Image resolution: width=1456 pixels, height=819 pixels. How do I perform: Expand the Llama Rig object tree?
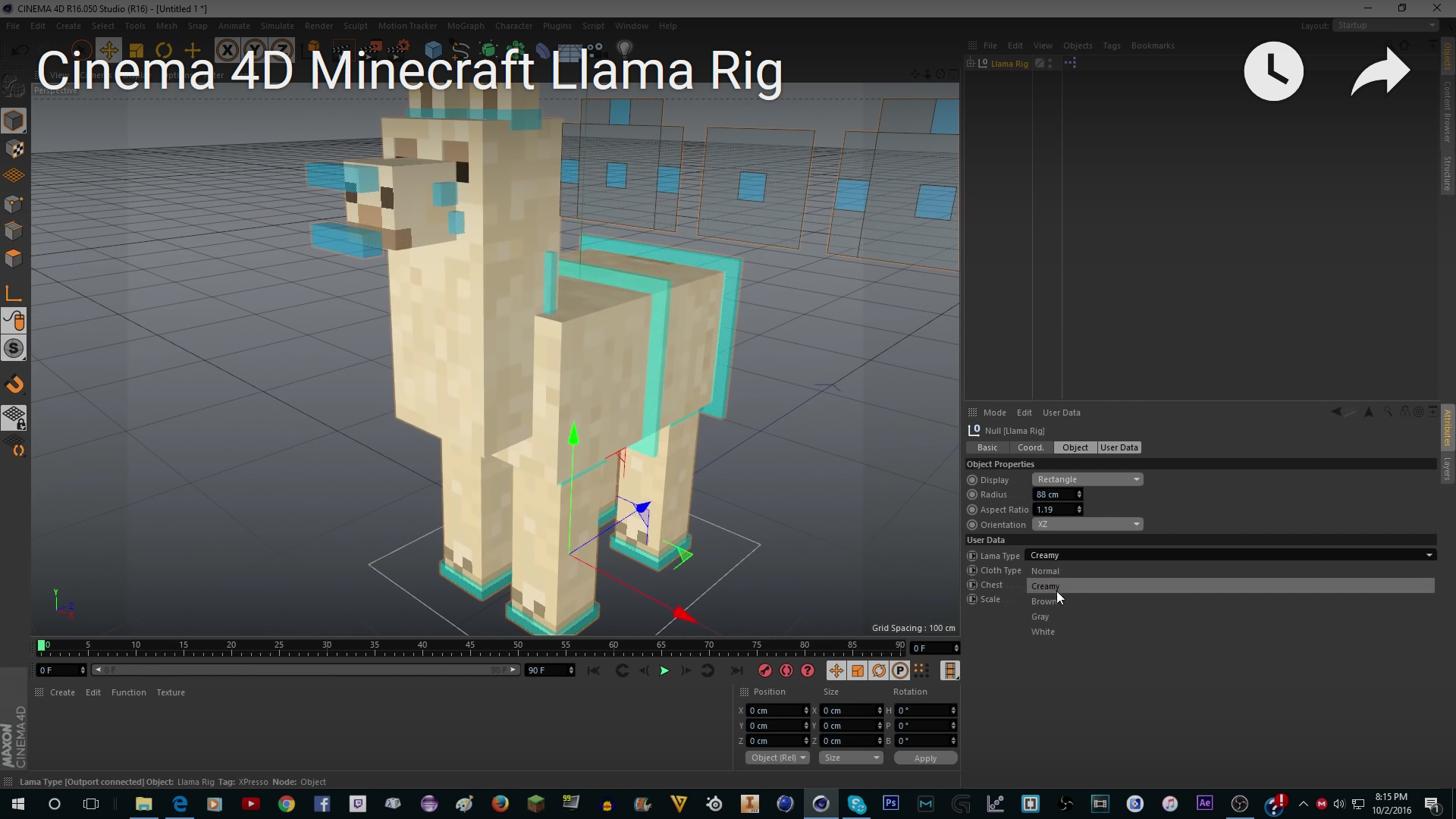971,64
